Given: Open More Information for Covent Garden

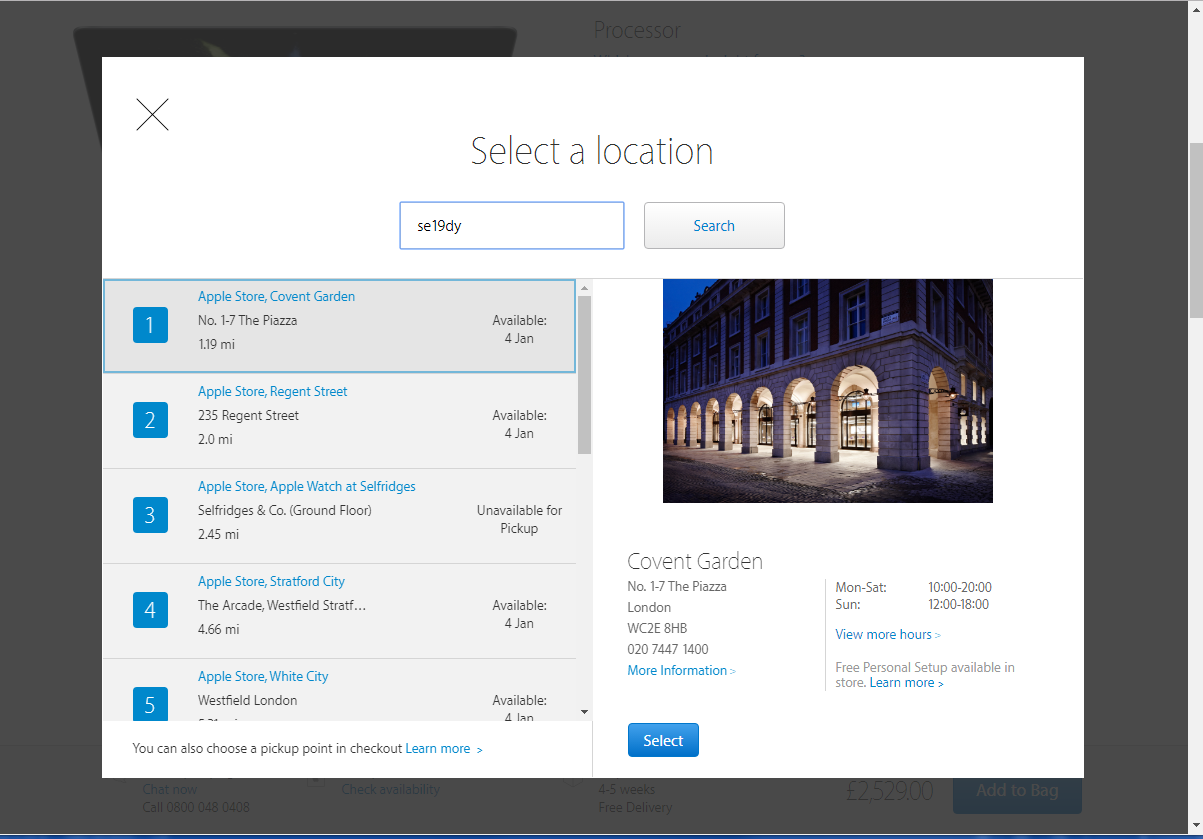Looking at the screenshot, I should click(x=681, y=670).
